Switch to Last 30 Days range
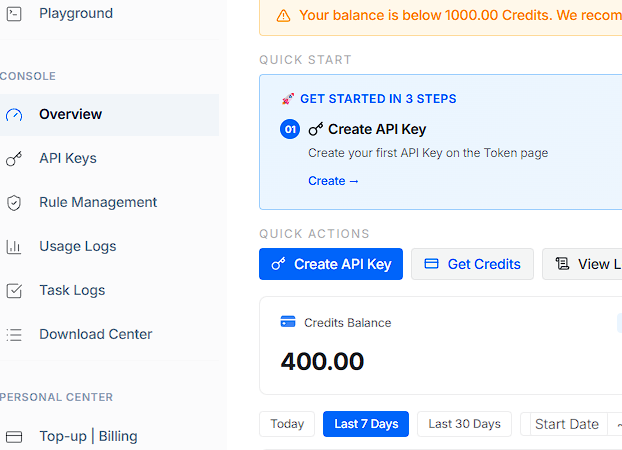The image size is (622, 450). (464, 424)
